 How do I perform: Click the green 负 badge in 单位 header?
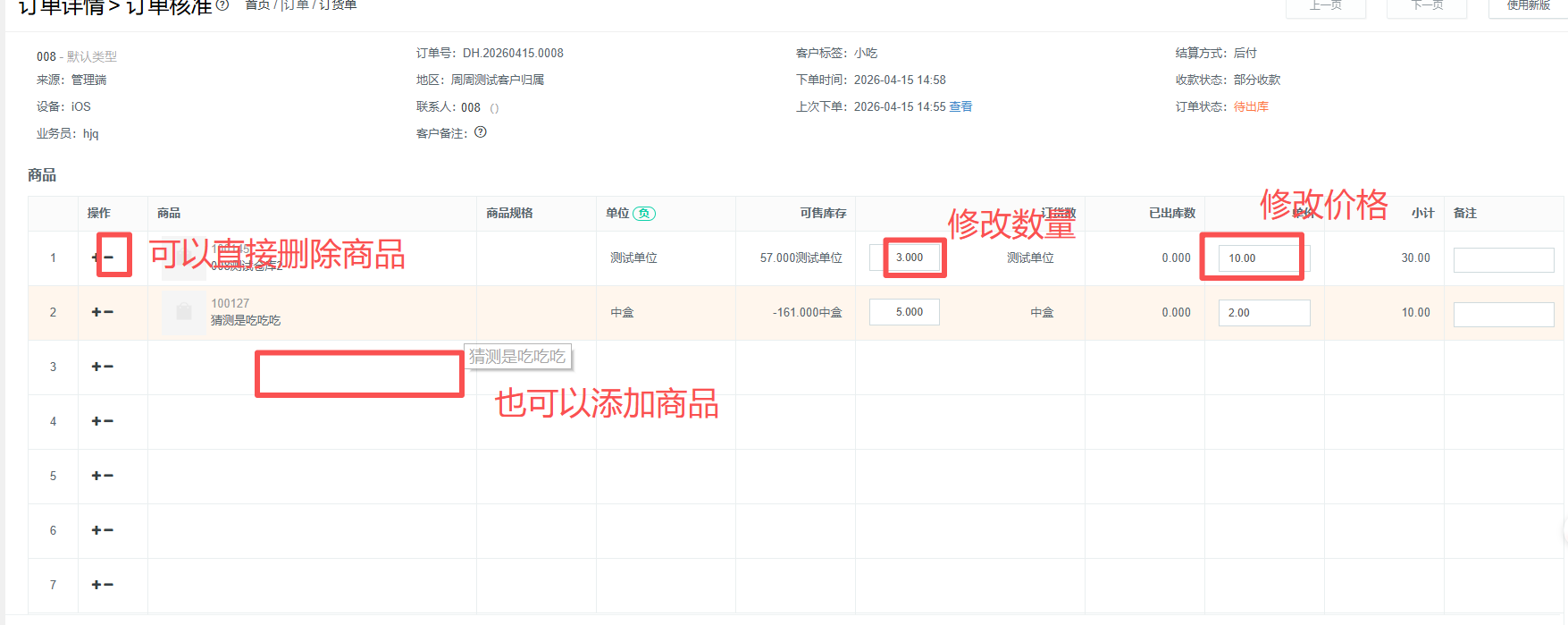pyautogui.click(x=644, y=214)
